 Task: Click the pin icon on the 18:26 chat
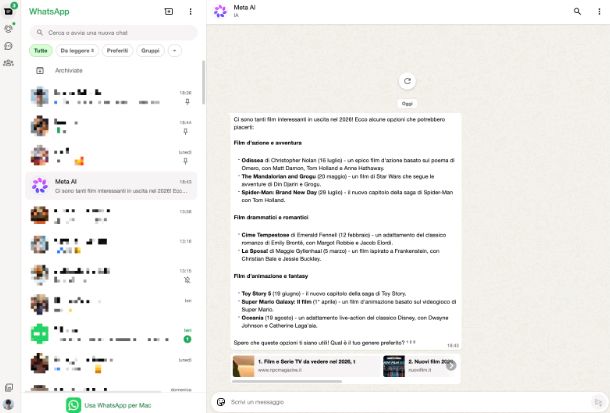[187, 102]
